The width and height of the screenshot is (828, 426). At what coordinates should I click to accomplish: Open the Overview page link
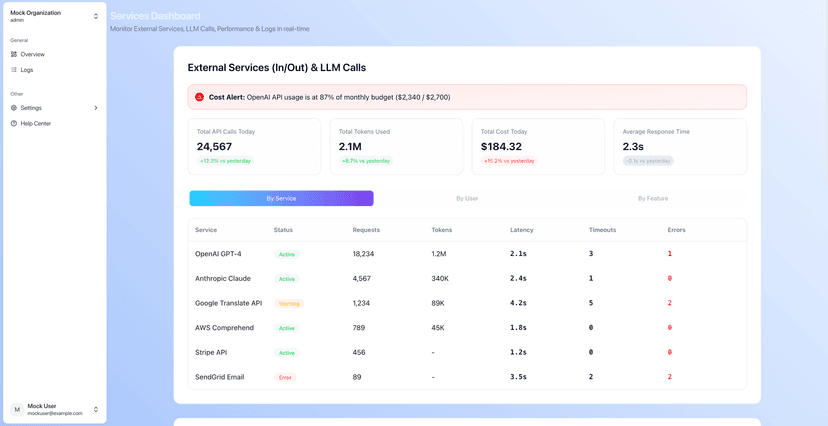click(x=33, y=54)
